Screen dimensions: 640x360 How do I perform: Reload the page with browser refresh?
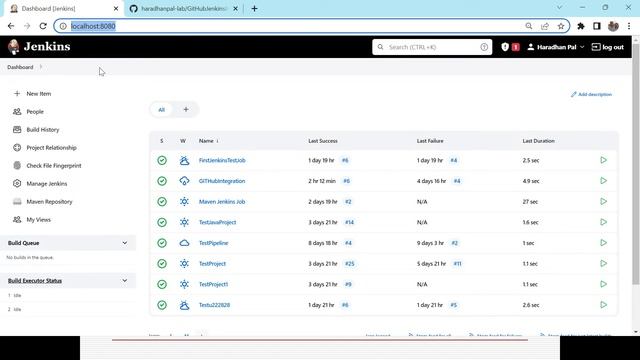tap(43, 26)
